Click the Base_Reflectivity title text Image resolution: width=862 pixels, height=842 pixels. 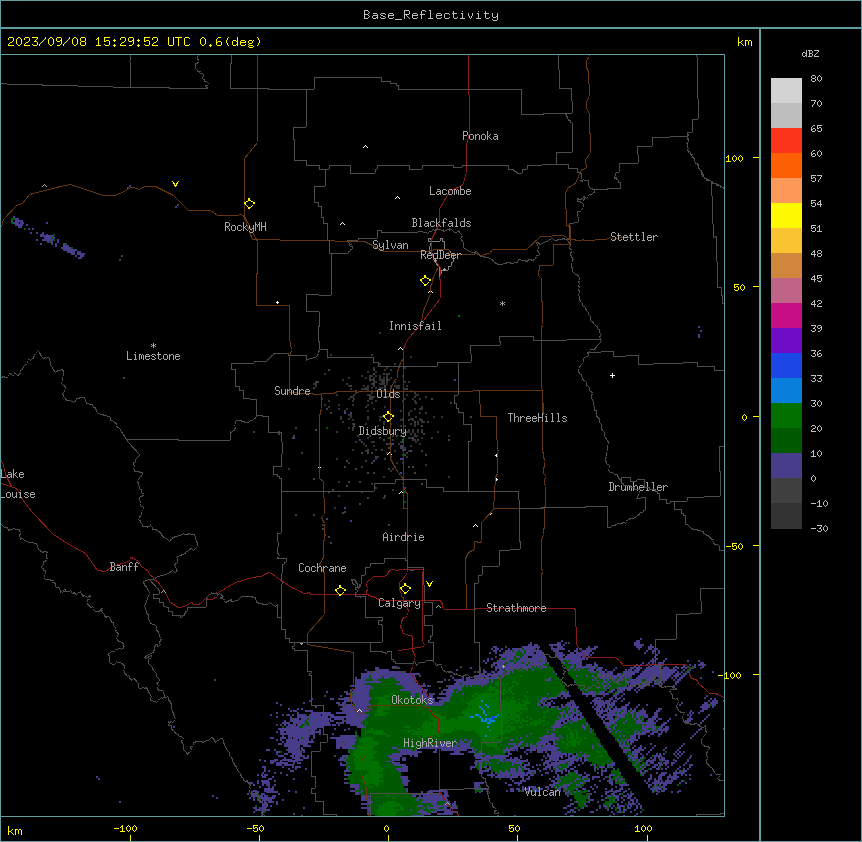coord(431,15)
